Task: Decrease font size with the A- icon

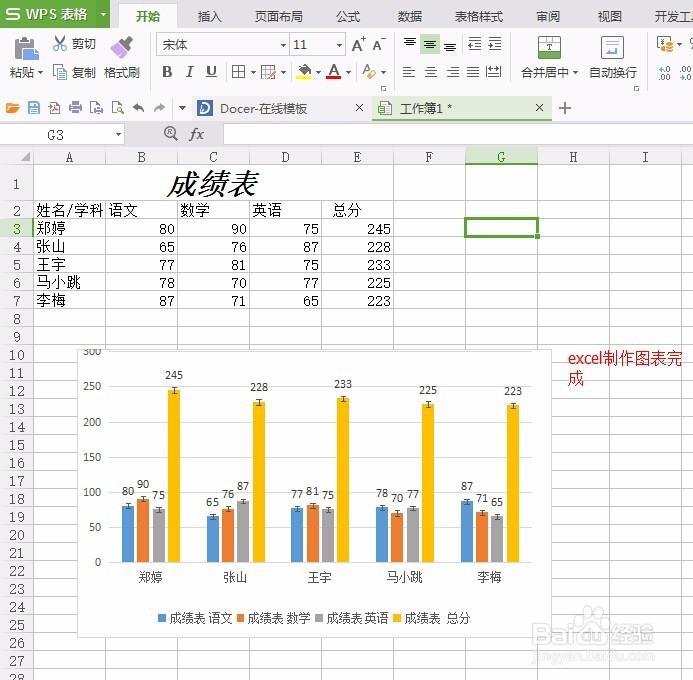Action: tap(379, 44)
